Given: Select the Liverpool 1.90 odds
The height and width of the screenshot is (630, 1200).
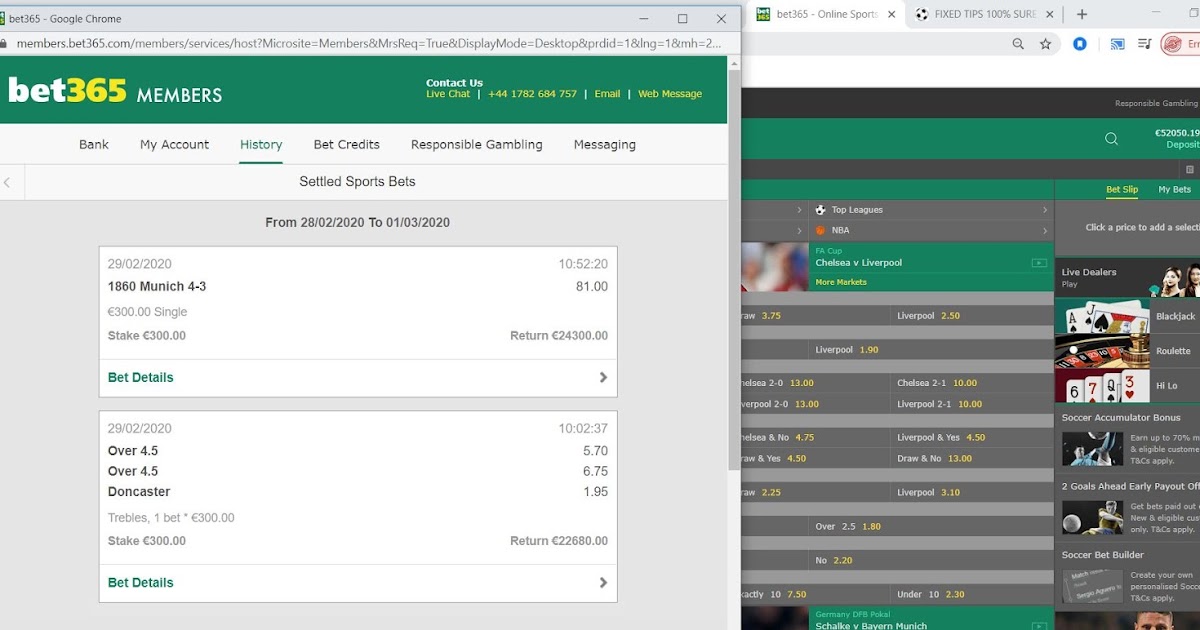Looking at the screenshot, I should click(x=931, y=350).
